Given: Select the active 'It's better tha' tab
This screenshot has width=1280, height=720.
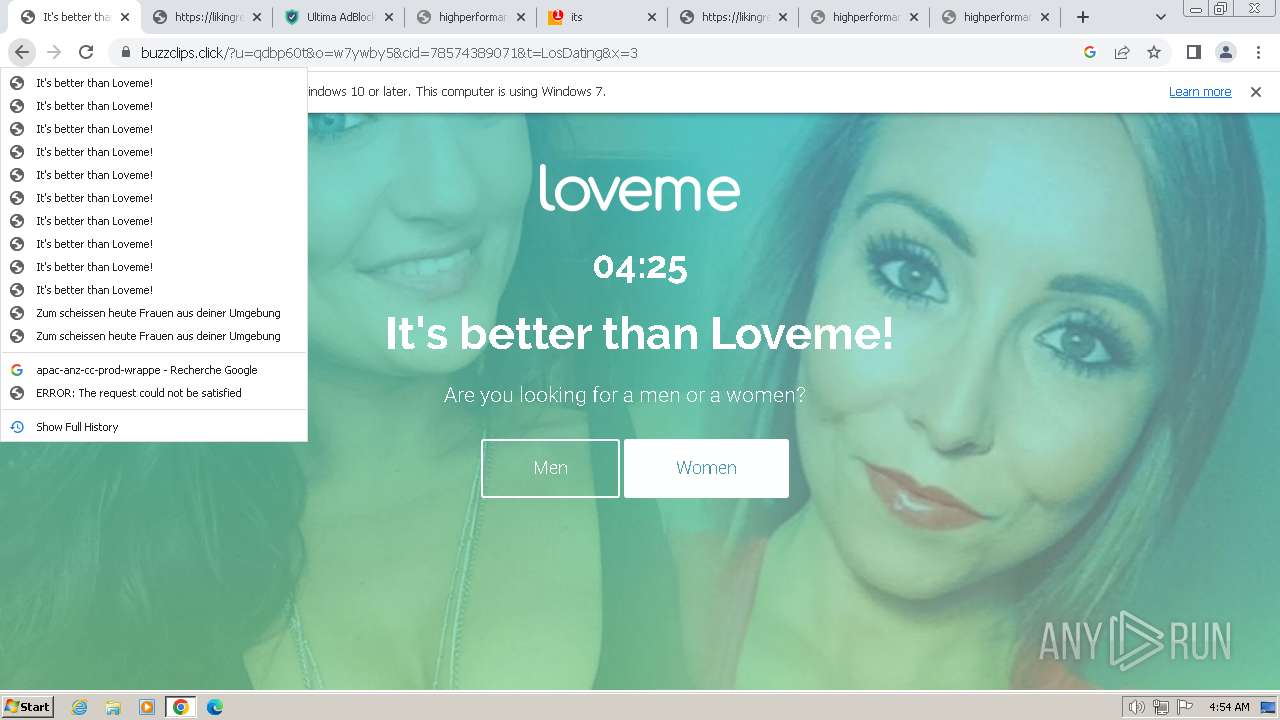Looking at the screenshot, I should pos(75,17).
